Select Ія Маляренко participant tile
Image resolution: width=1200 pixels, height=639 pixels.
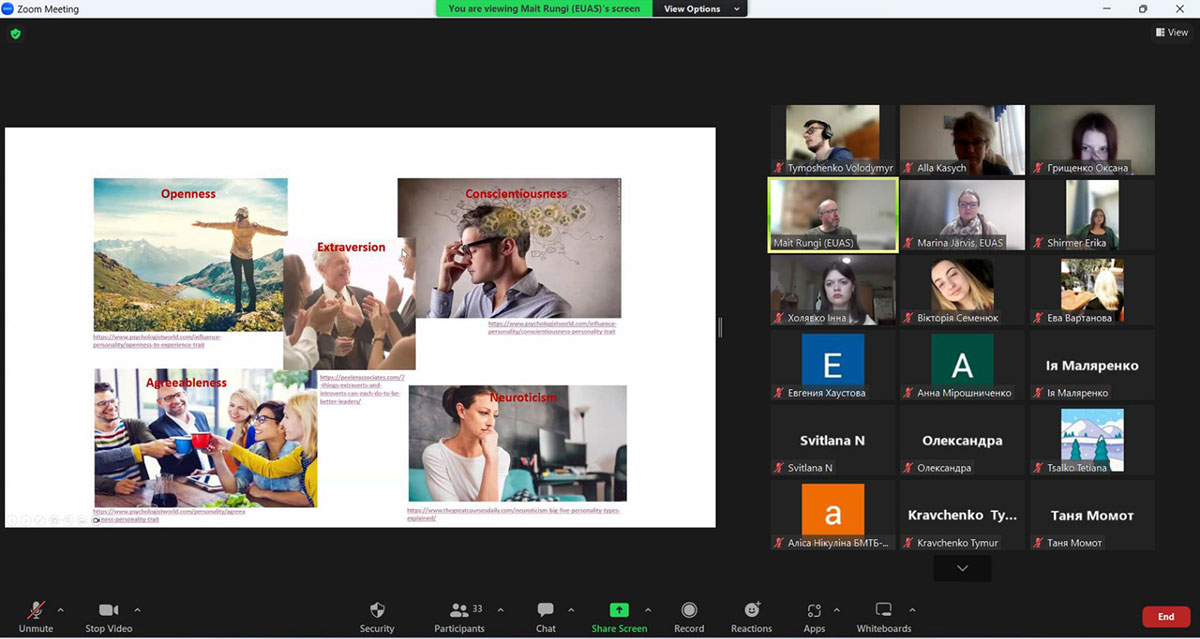pyautogui.click(x=1092, y=365)
